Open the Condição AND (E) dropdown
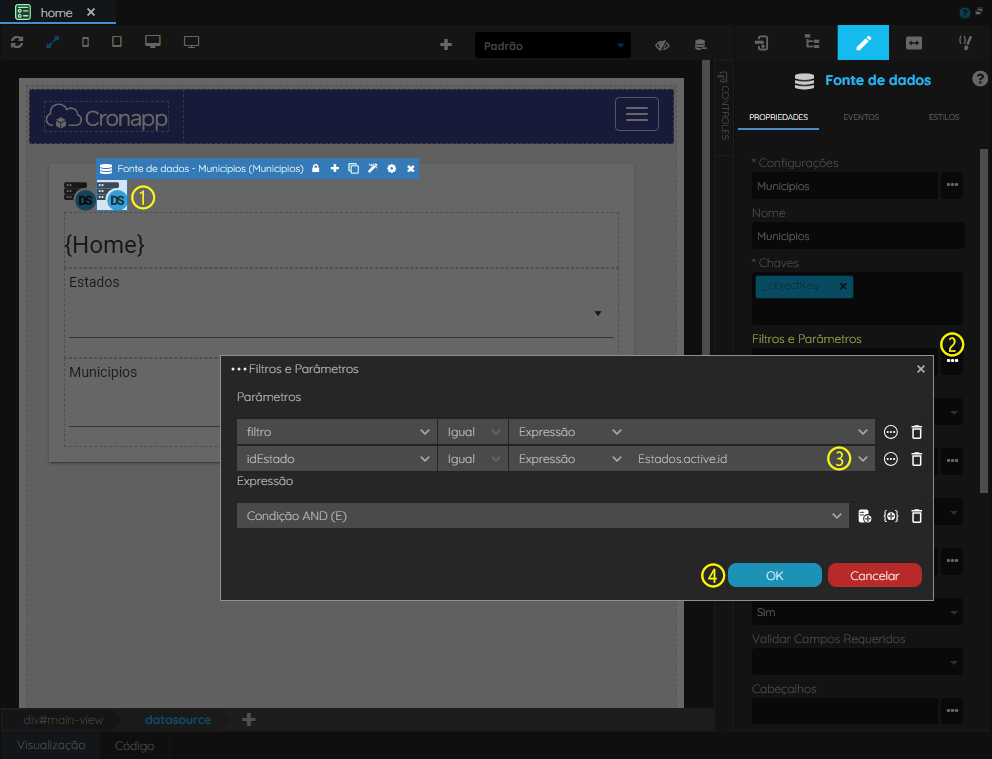Screen dimensions: 992x759 pos(543,516)
